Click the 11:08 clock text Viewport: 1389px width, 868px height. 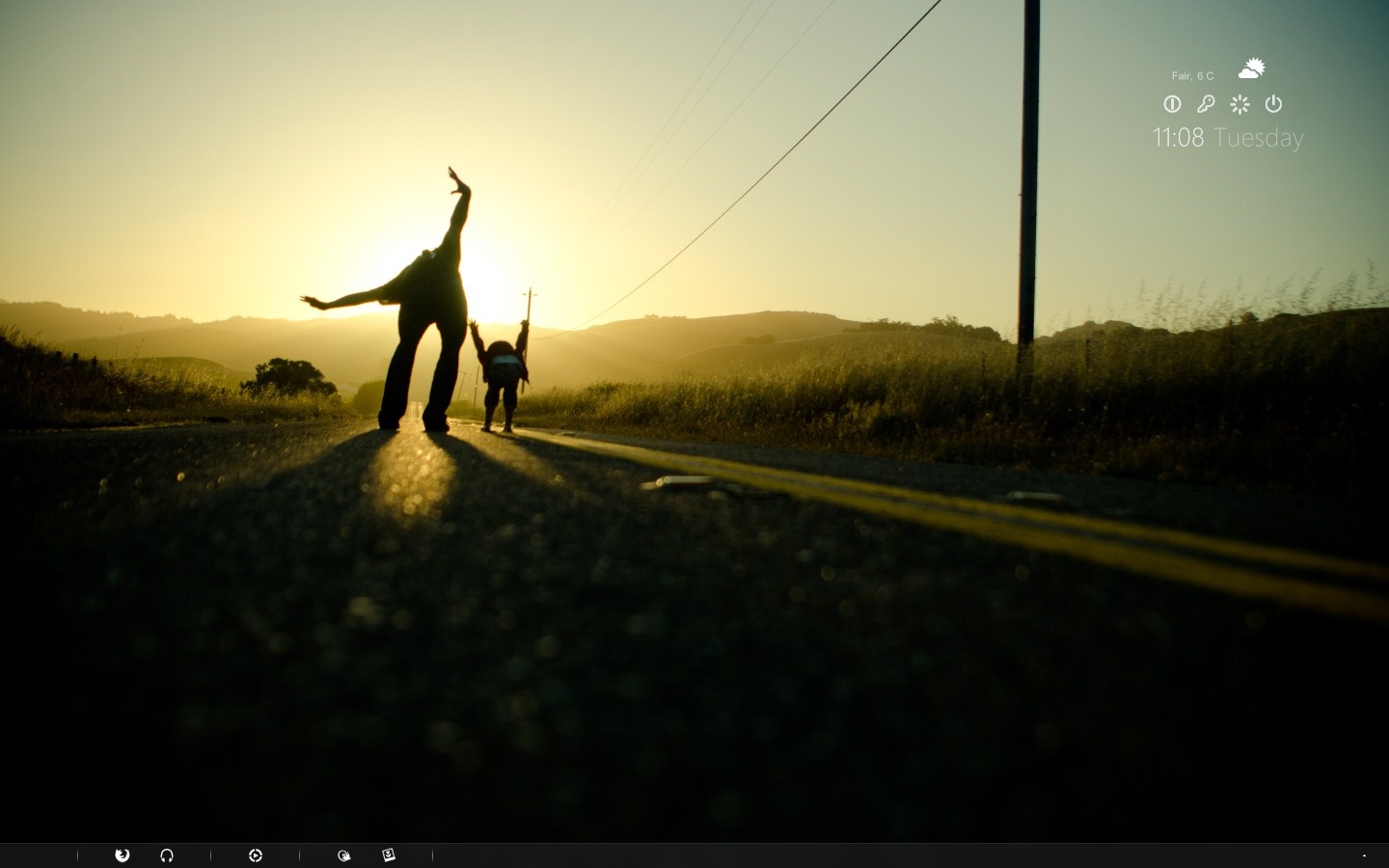point(1179,137)
